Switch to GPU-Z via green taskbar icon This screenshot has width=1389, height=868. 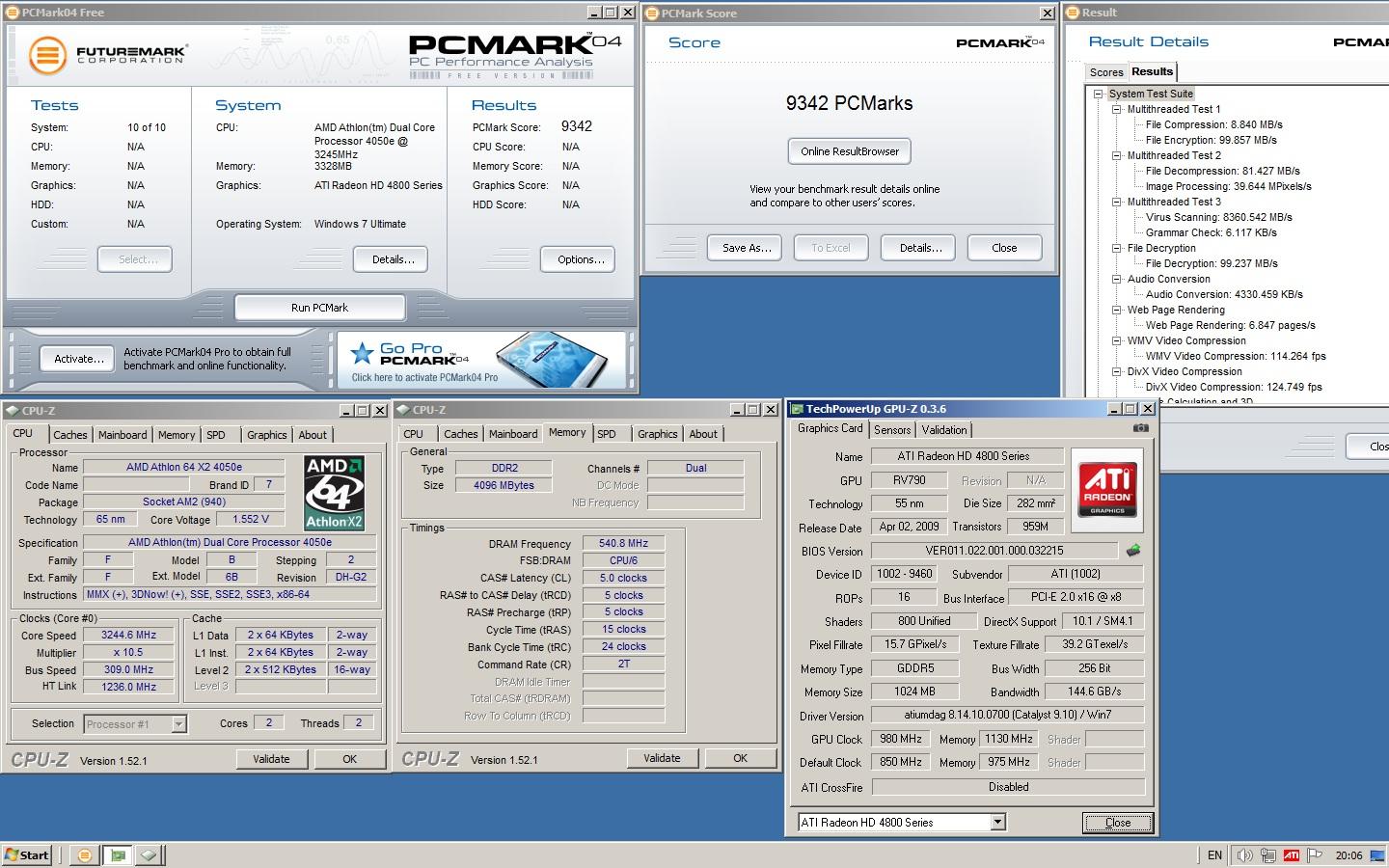click(117, 854)
